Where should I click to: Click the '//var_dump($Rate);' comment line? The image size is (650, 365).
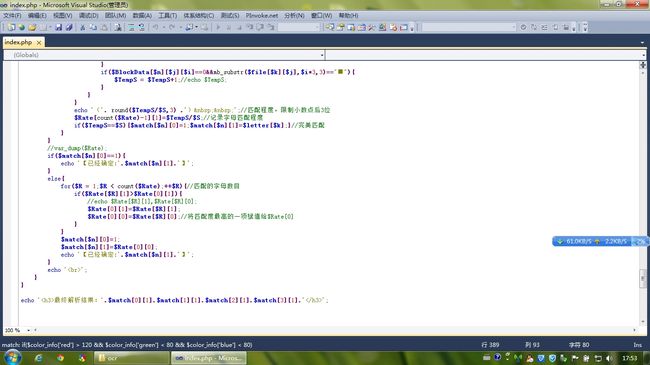pos(77,148)
